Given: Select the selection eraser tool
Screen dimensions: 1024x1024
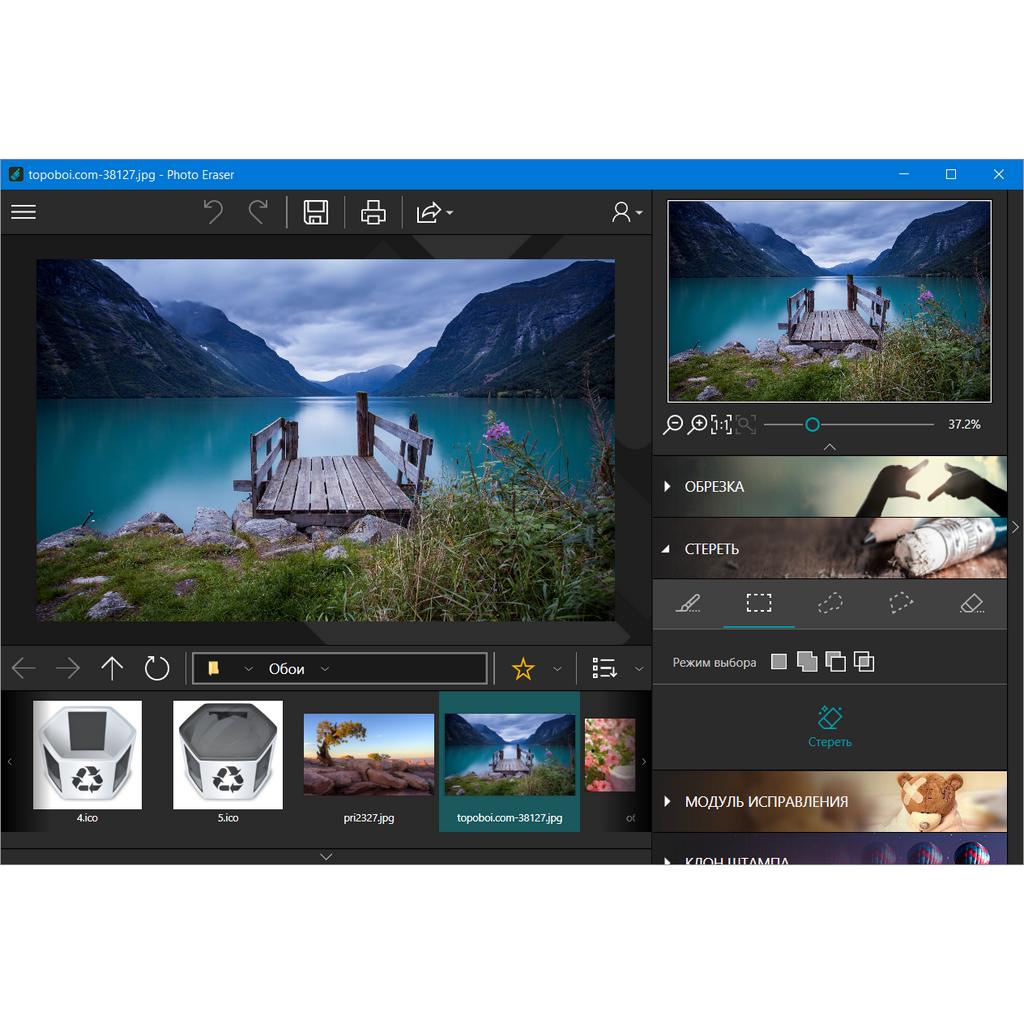Looking at the screenshot, I should pos(972,603).
